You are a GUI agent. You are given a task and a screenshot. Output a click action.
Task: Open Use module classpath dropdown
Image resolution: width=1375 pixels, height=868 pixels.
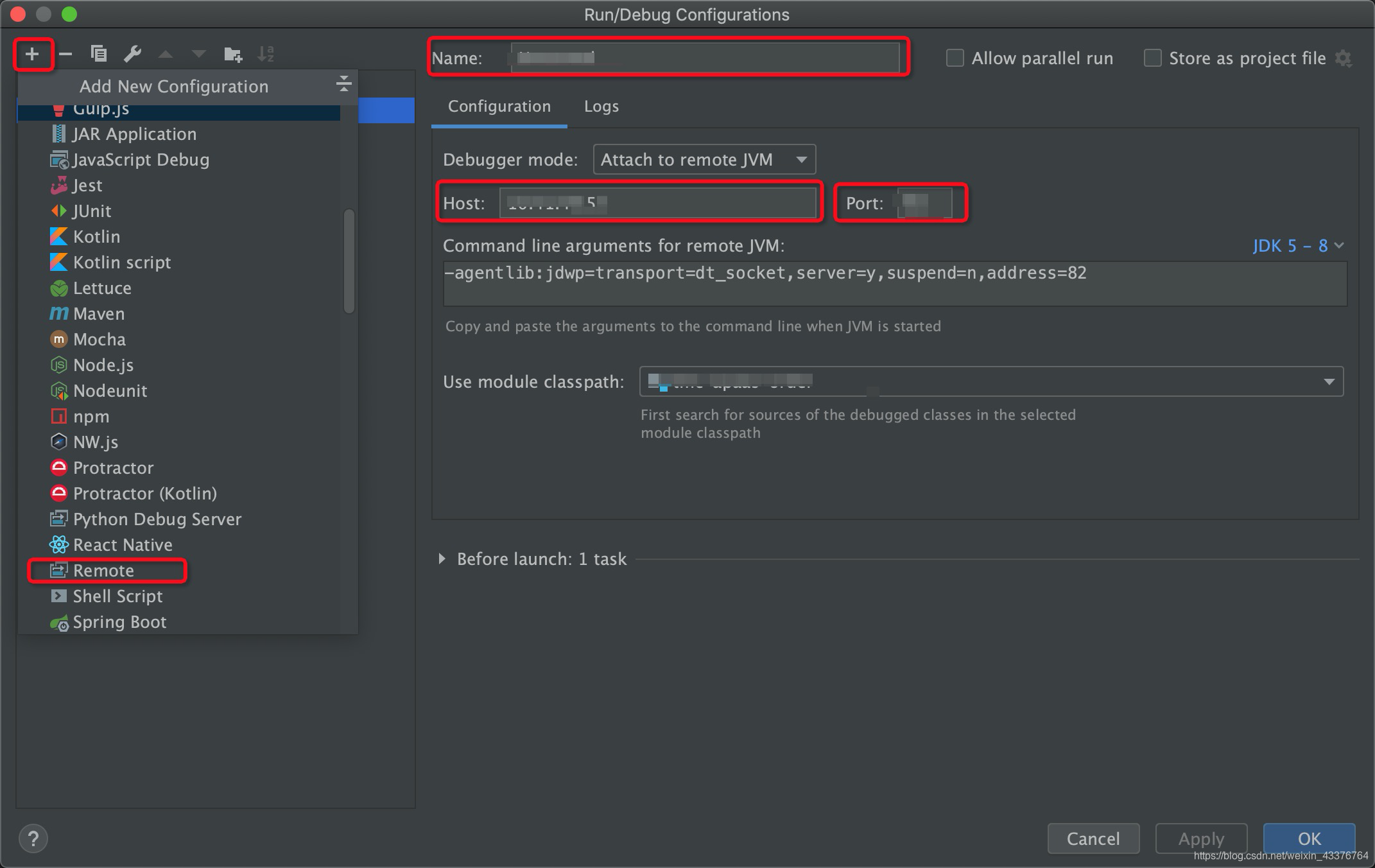coord(991,382)
